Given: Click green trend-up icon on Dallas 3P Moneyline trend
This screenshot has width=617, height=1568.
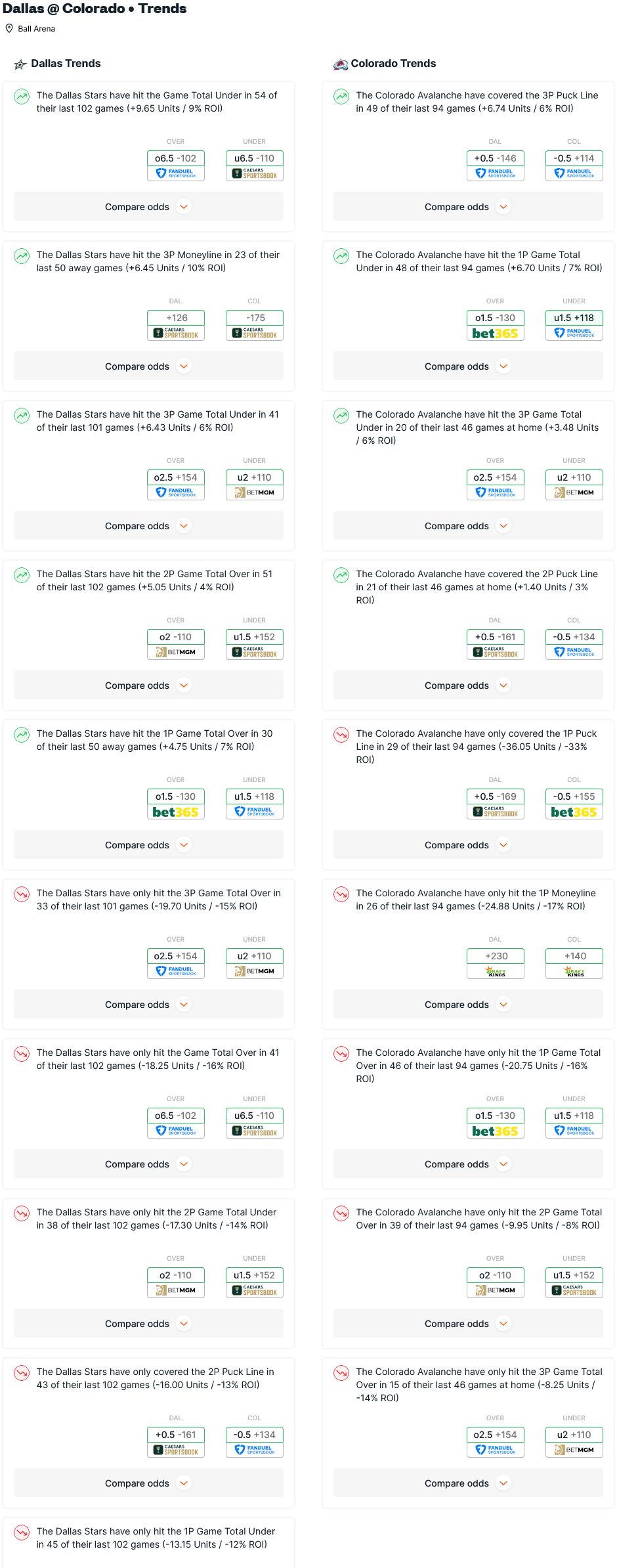Looking at the screenshot, I should (22, 256).
